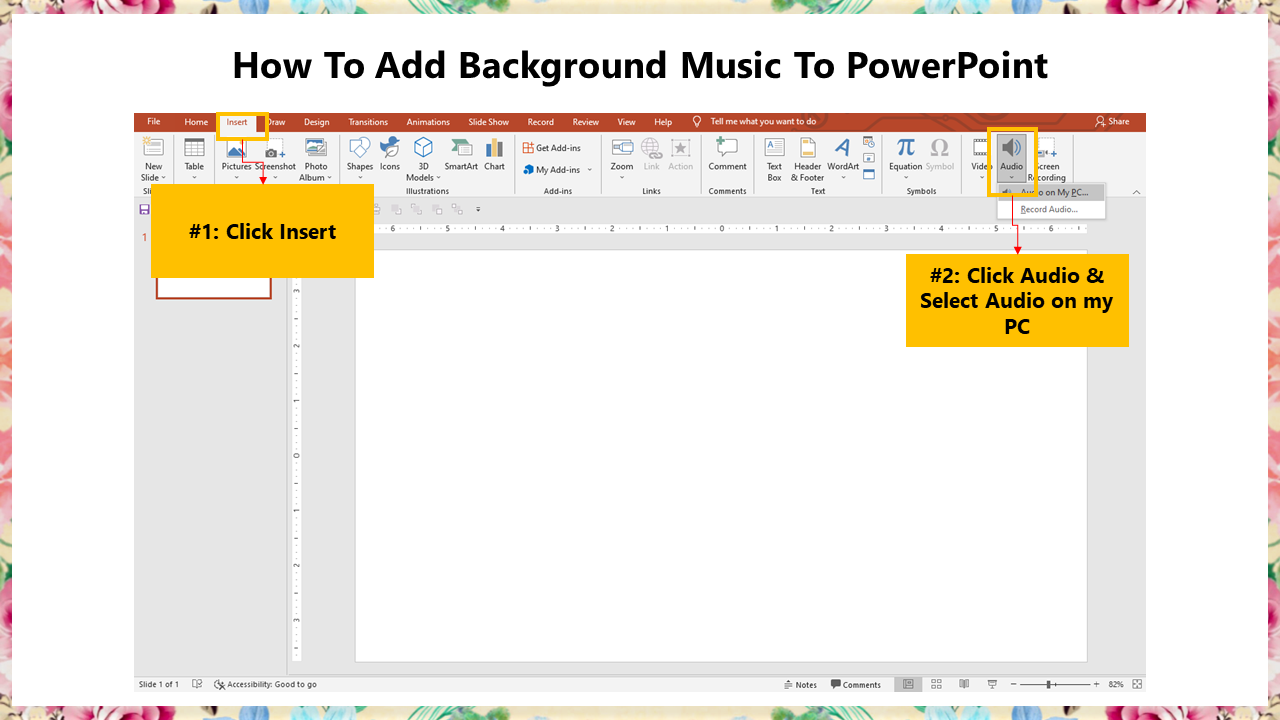1280x720 pixels.
Task: Click the Object icon in Text group
Action: coord(868,174)
